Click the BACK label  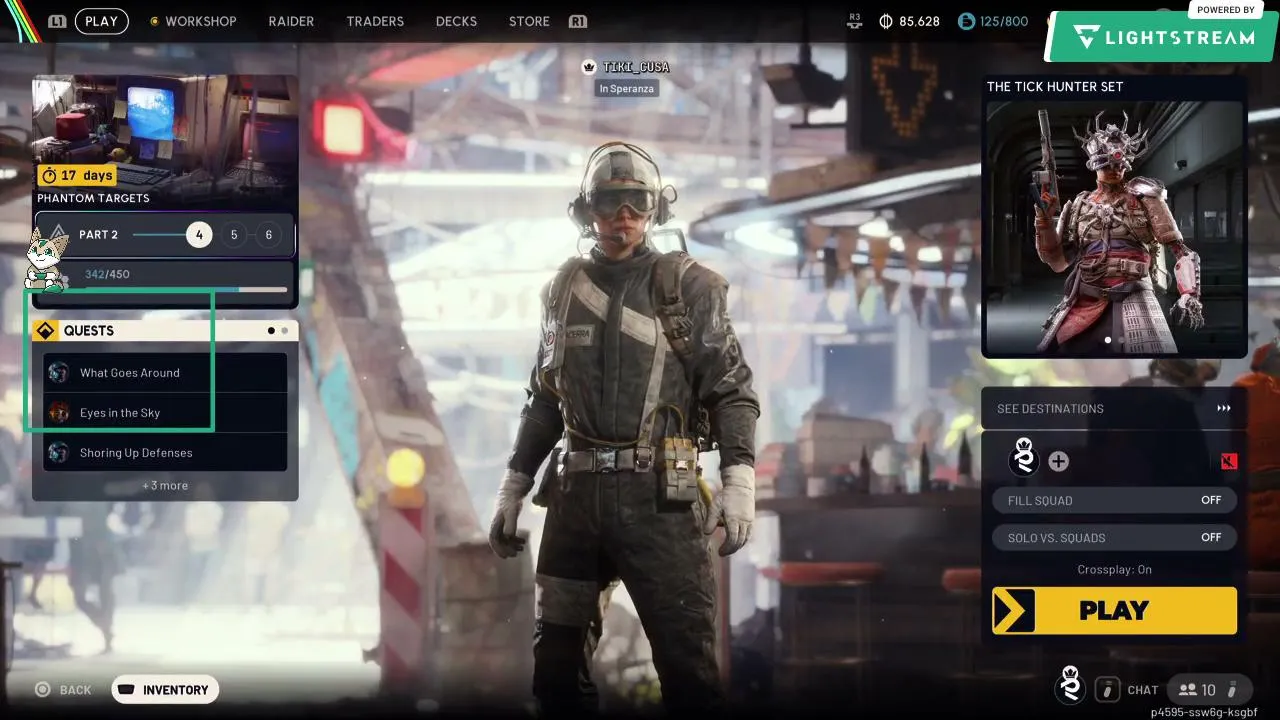[75, 690]
